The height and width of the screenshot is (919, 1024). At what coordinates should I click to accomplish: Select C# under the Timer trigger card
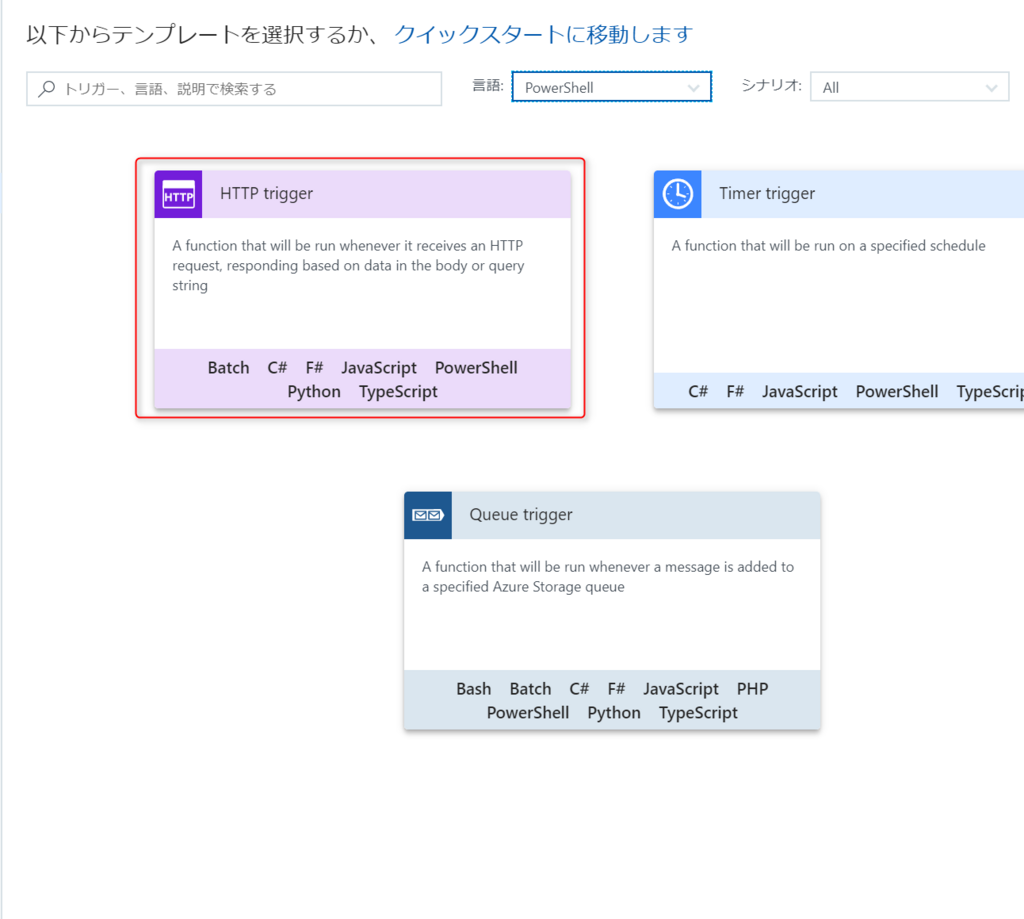click(699, 391)
